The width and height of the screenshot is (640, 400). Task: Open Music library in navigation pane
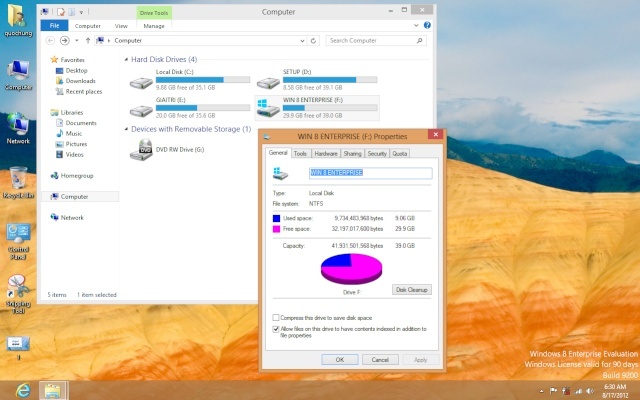73,133
